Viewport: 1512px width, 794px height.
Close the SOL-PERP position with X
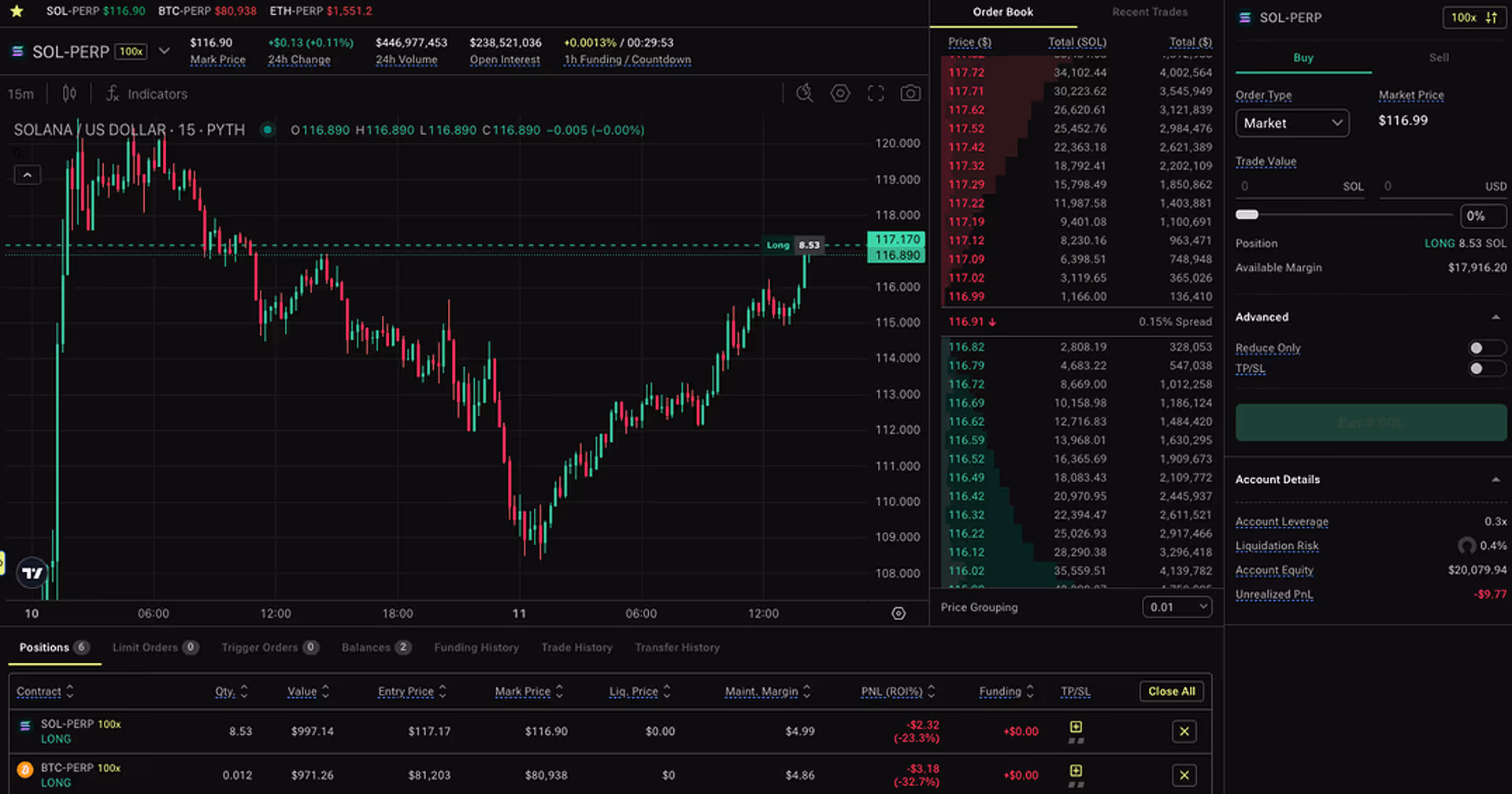(1184, 731)
